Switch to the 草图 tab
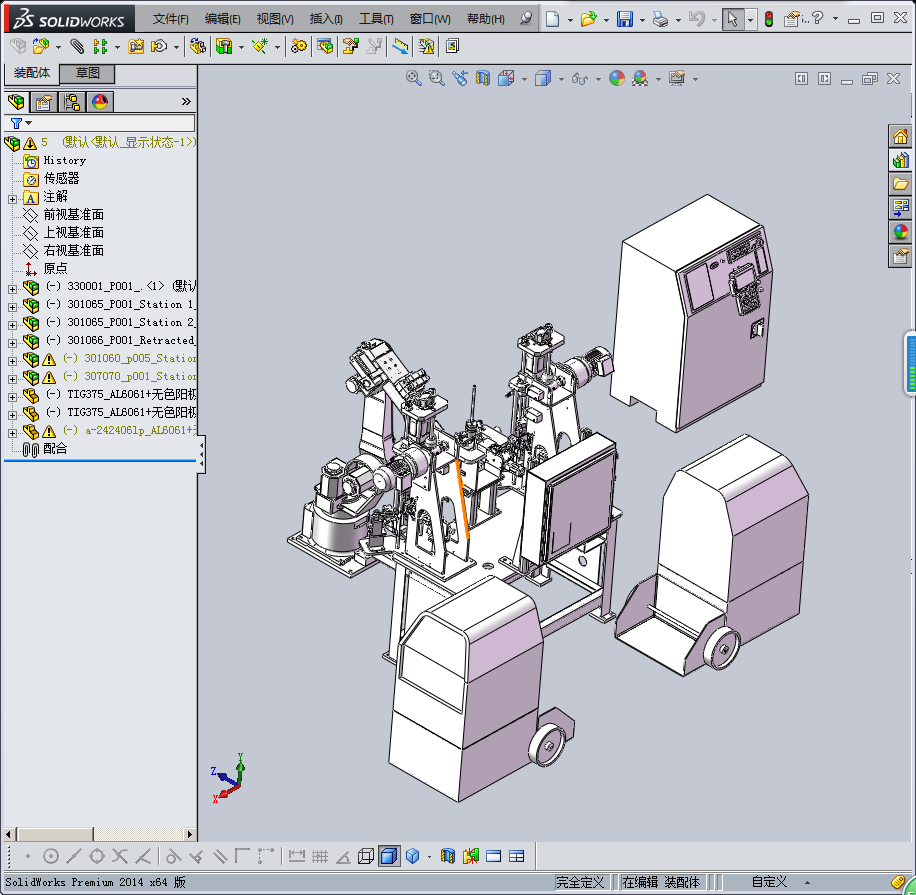 point(88,73)
